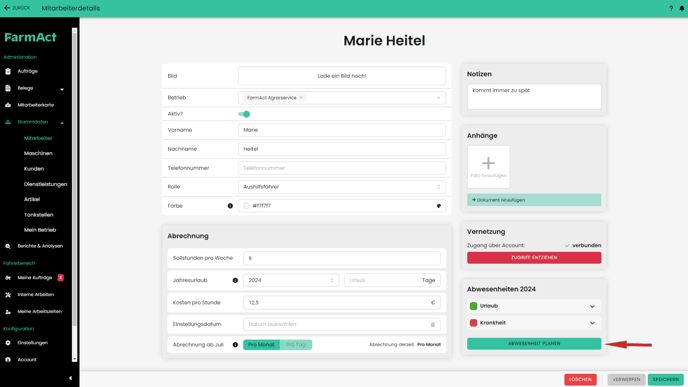Image resolution: width=688 pixels, height=387 pixels.
Task: Click the plus icon to add photo
Action: [488, 163]
